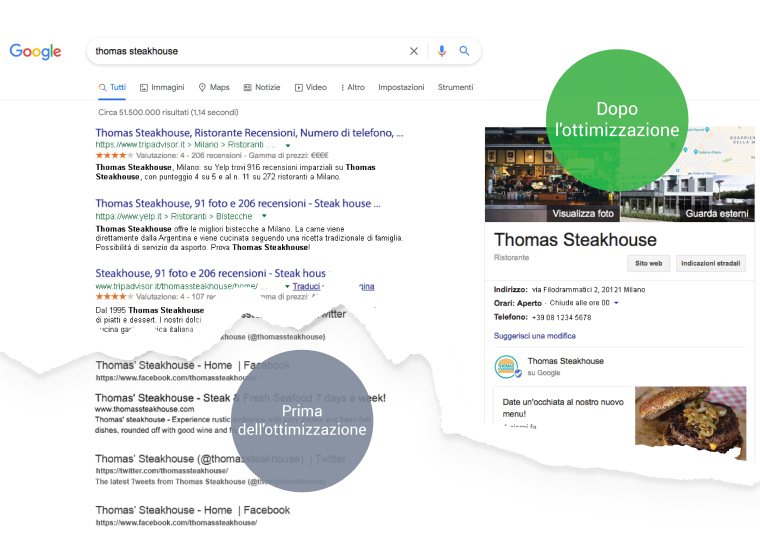Expand tripadvisor.it Milano result dropdown arrow
Viewport: 760px width, 555px height.
coord(288,145)
